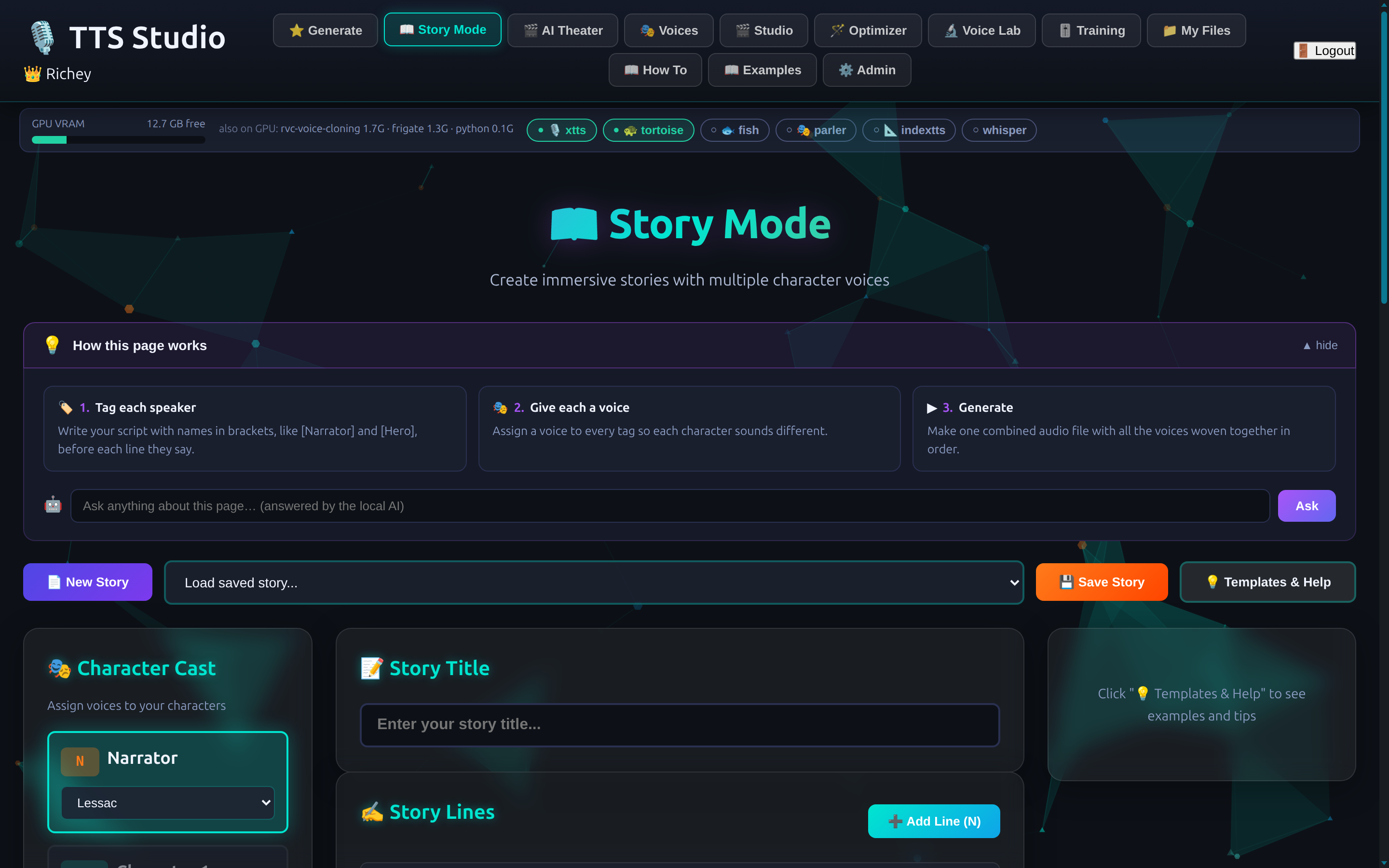The height and width of the screenshot is (868, 1389).
Task: Click the lightbulb icon in How this page works
Action: (x=52, y=345)
